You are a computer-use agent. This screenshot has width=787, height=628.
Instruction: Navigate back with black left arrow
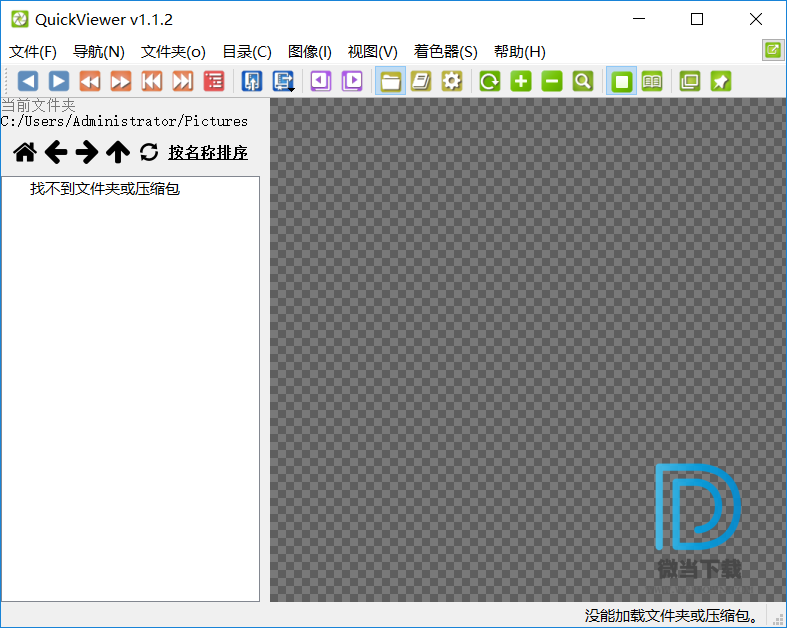coord(56,152)
